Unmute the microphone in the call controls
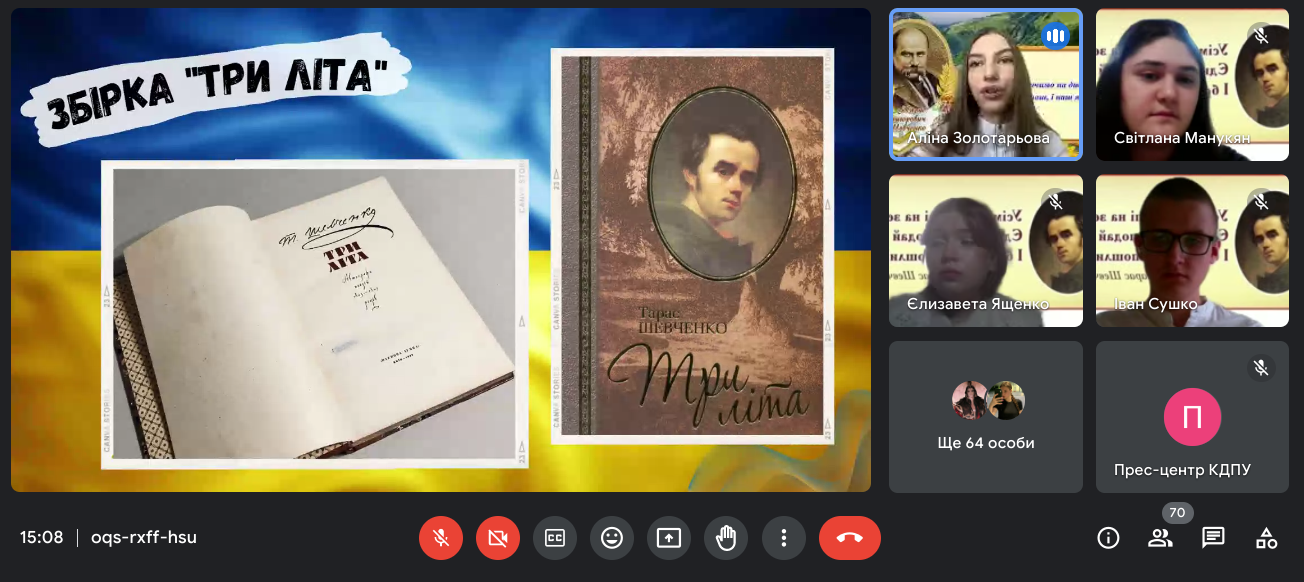This screenshot has height=582, width=1304. [440, 538]
